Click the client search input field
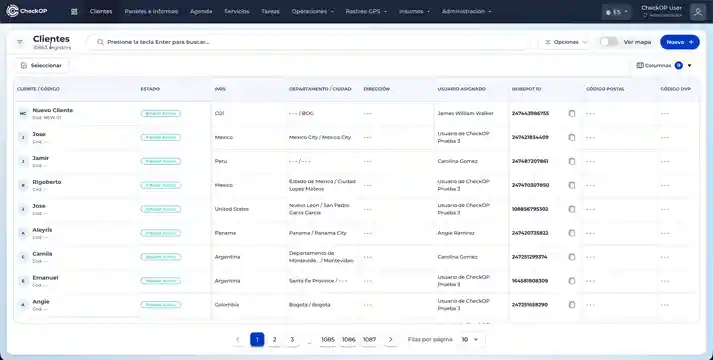713x360 pixels. tap(309, 42)
